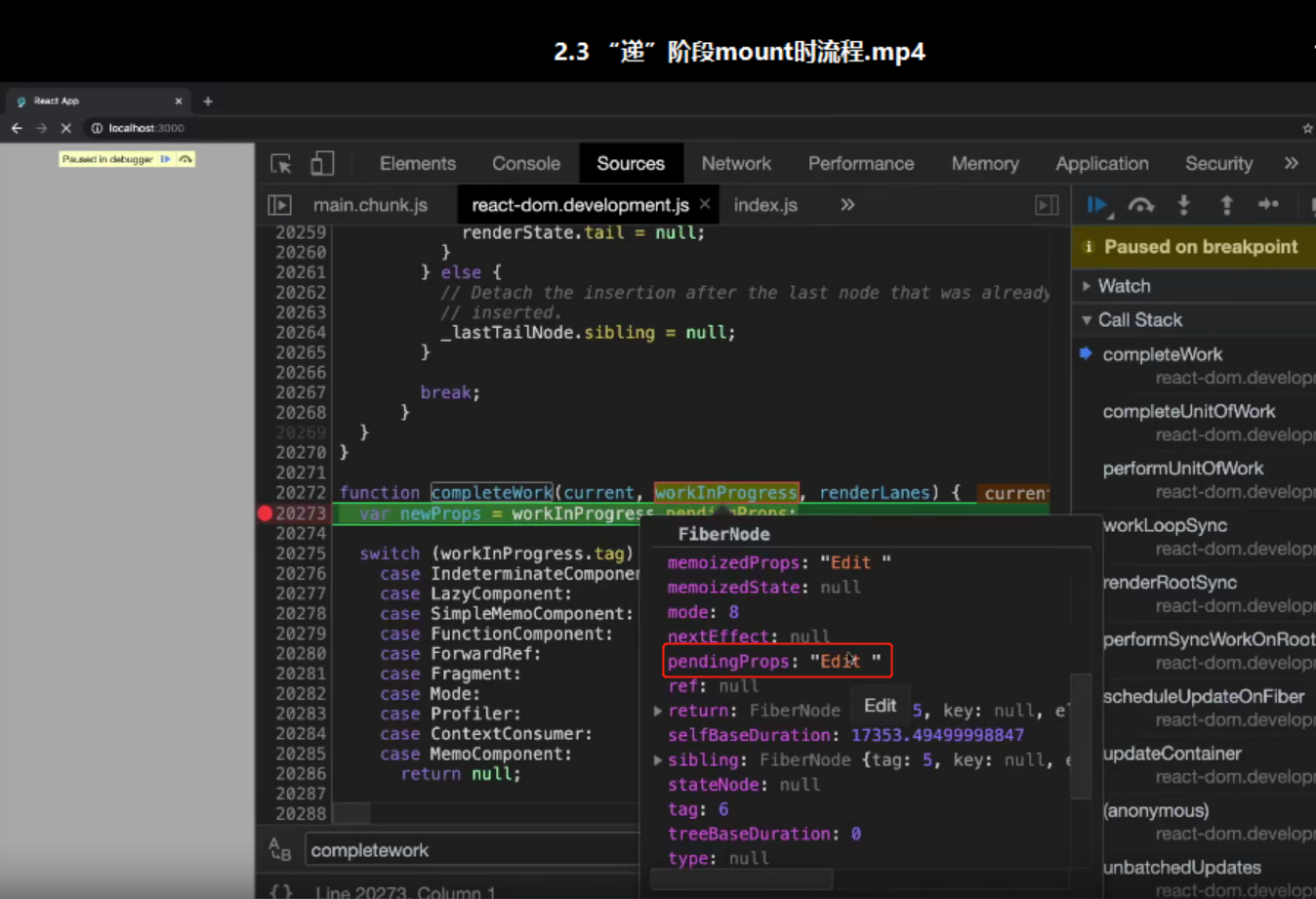Image resolution: width=1316 pixels, height=899 pixels.
Task: Go forward in browser history
Action: (x=41, y=128)
